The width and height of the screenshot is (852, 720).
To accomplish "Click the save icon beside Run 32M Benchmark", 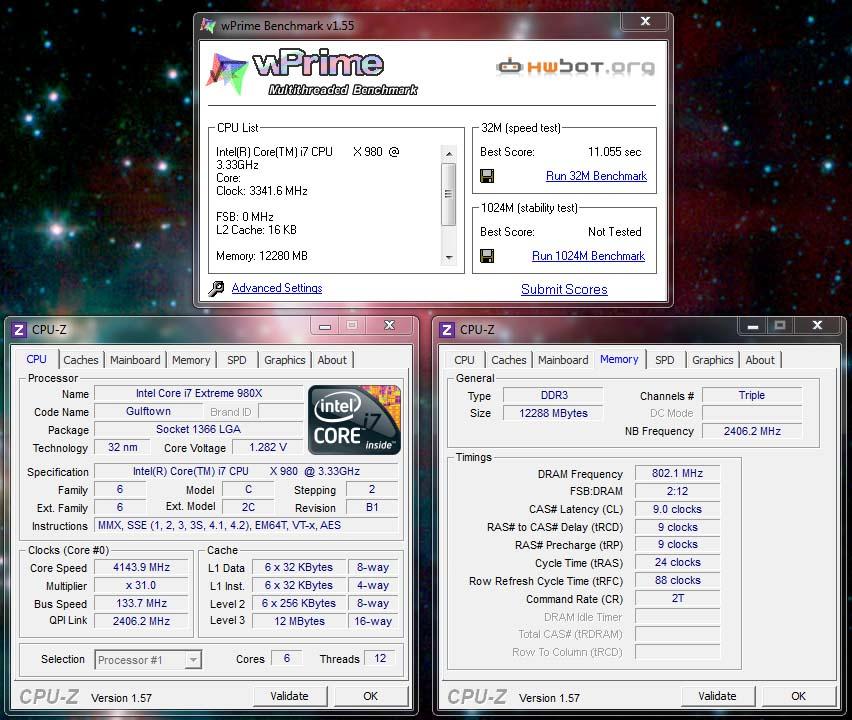I will tap(487, 176).
